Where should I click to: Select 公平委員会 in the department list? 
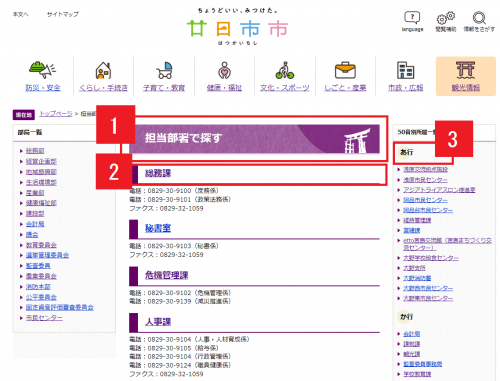tap(41, 297)
